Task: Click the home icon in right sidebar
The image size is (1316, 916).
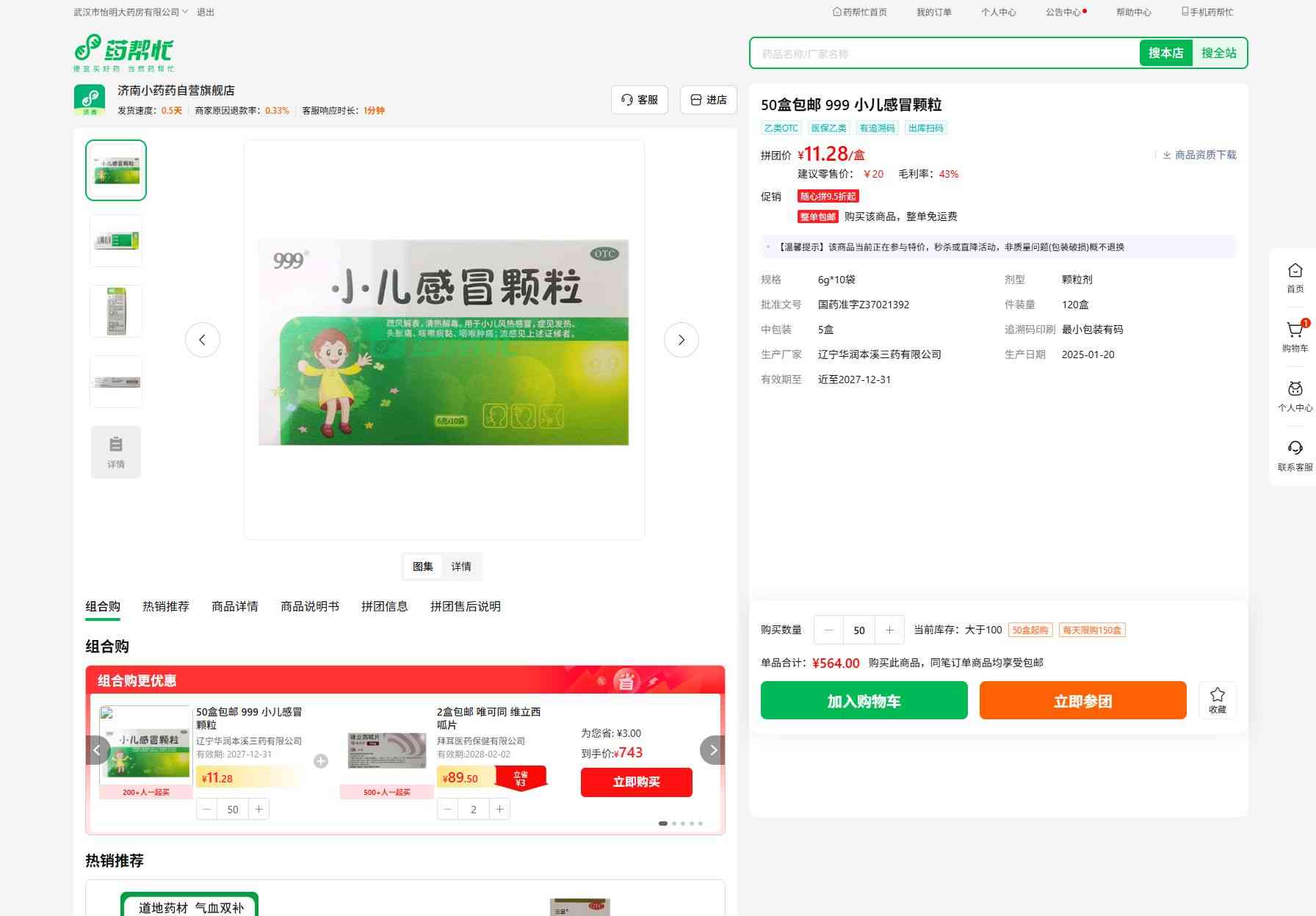Action: [1295, 277]
